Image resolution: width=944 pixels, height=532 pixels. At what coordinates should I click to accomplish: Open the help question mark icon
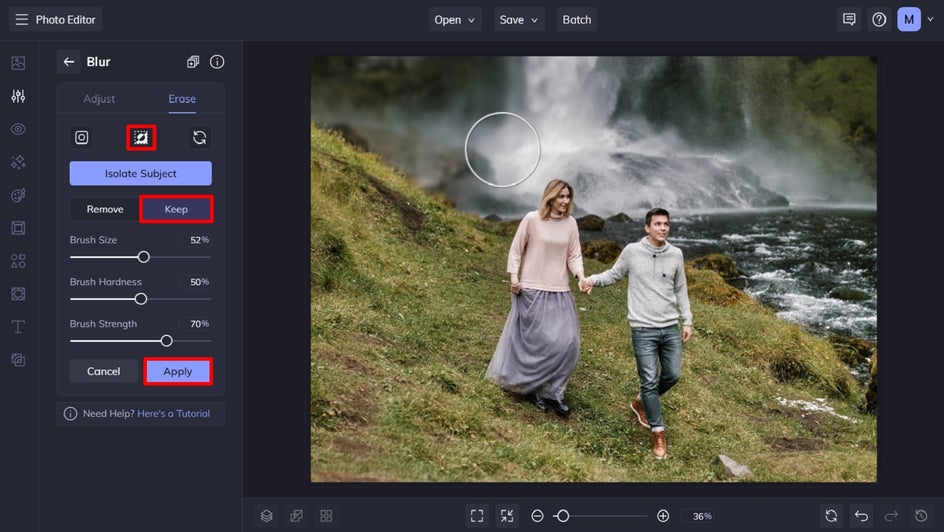coord(879,19)
